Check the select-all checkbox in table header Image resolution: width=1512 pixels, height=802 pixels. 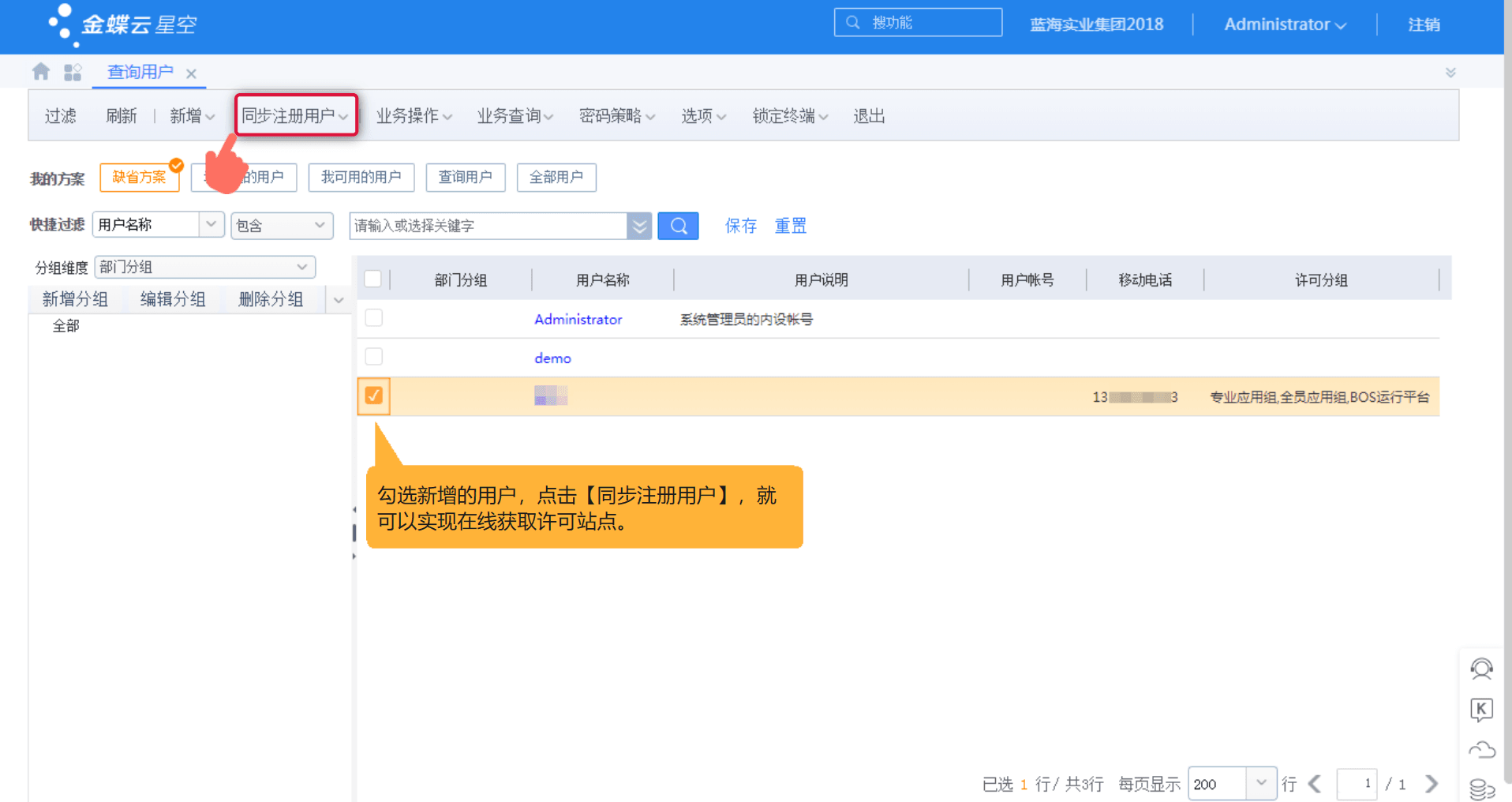click(372, 279)
